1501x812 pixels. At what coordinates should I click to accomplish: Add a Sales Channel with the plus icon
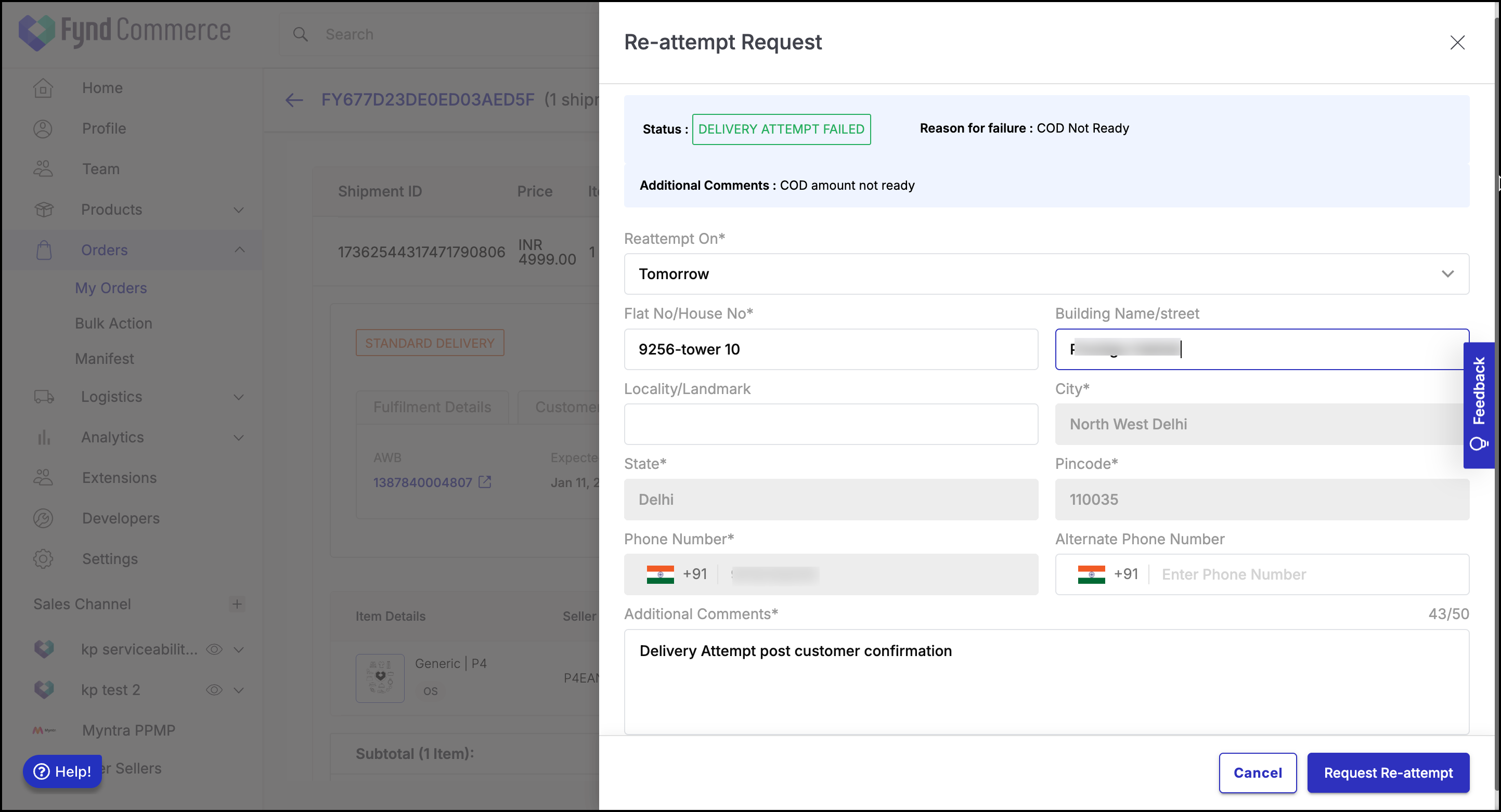237,604
